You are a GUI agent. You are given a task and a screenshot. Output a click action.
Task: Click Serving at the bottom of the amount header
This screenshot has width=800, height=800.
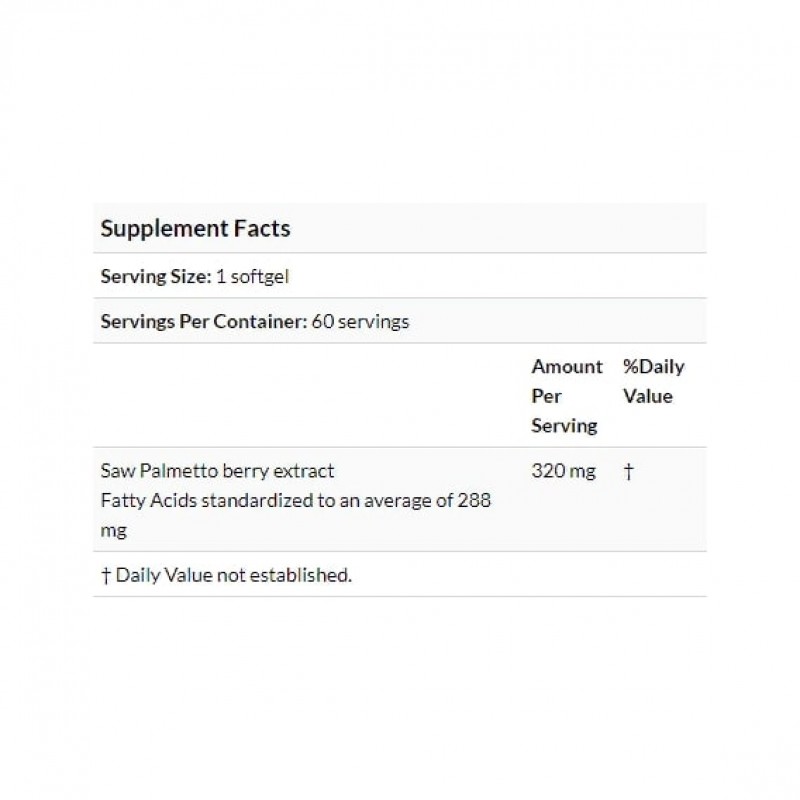[563, 425]
